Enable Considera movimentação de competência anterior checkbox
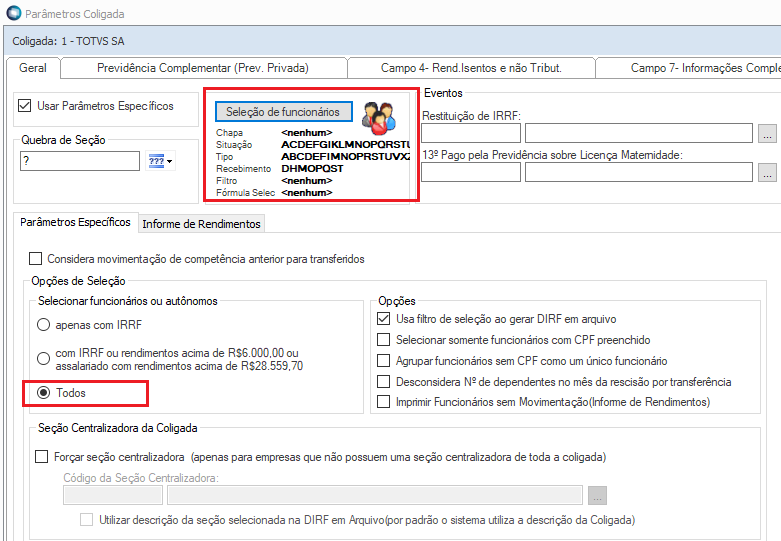 35,259
